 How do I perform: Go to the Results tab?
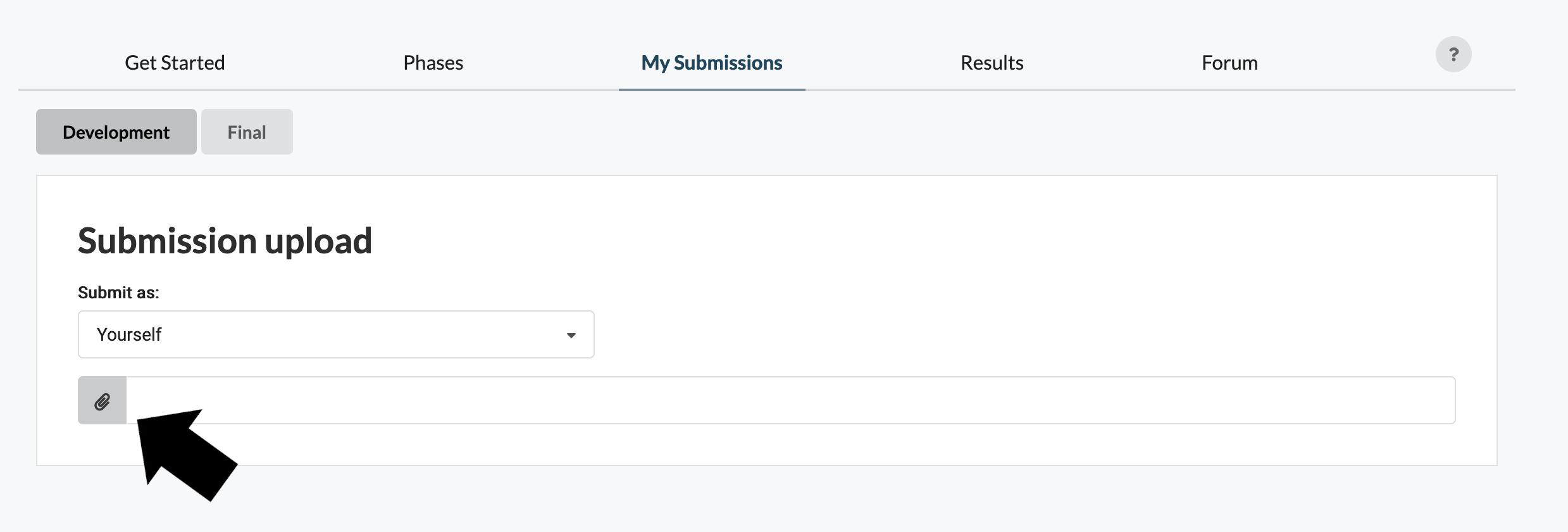[x=992, y=63]
